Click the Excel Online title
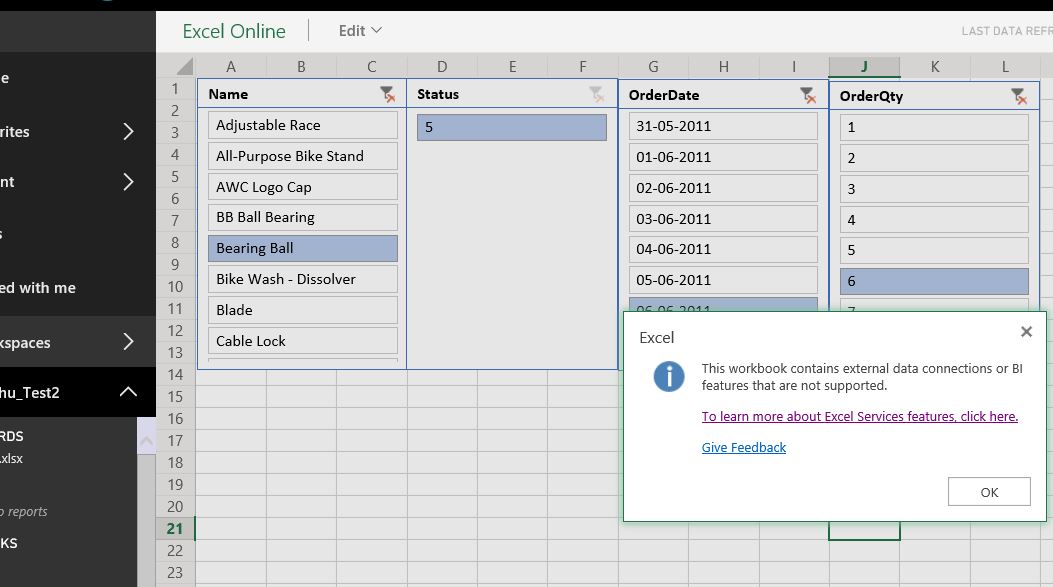1053x587 pixels. click(x=234, y=31)
